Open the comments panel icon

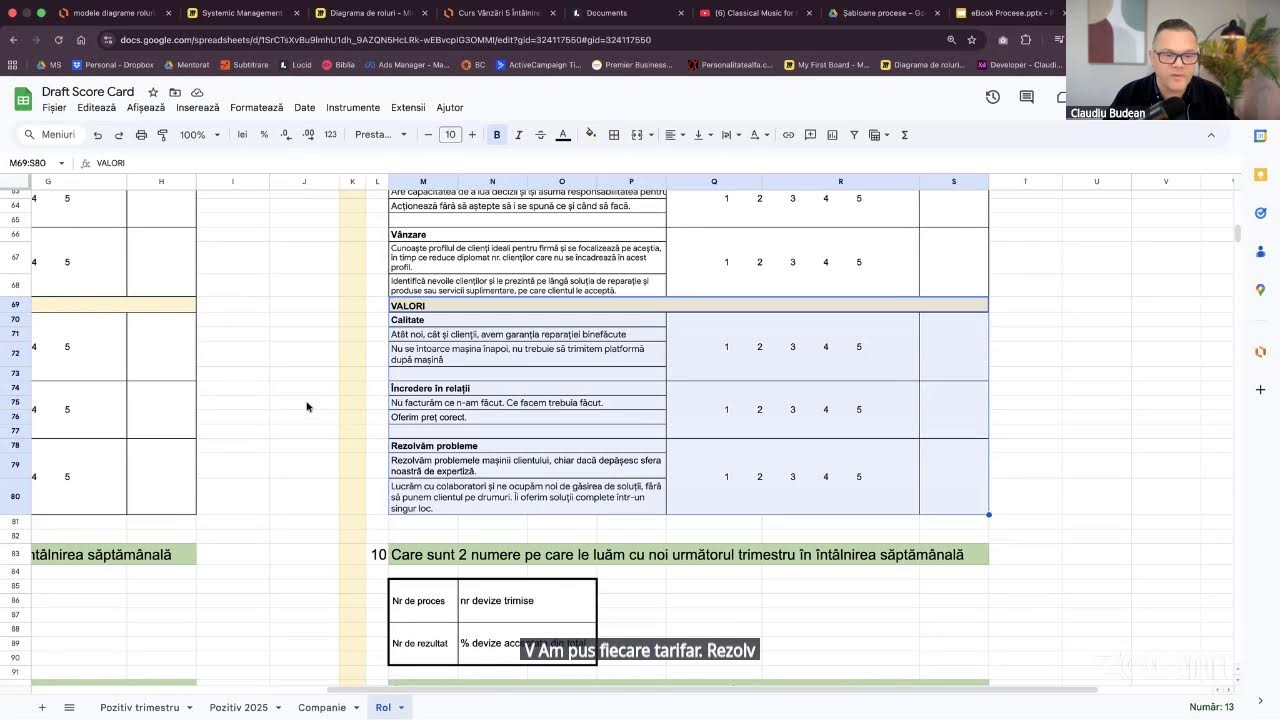[x=1026, y=97]
